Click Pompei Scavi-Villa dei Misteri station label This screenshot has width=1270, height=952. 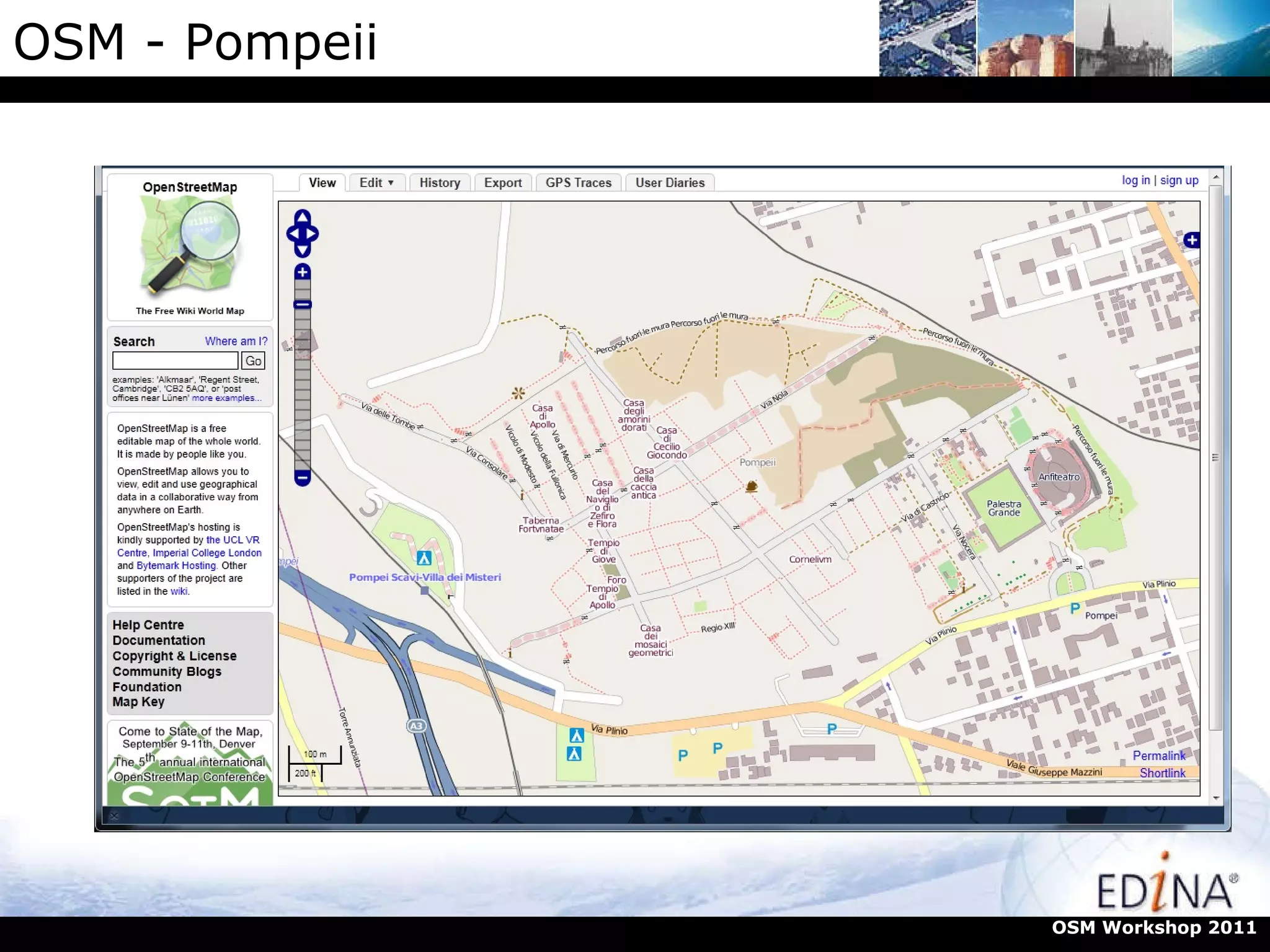click(425, 577)
